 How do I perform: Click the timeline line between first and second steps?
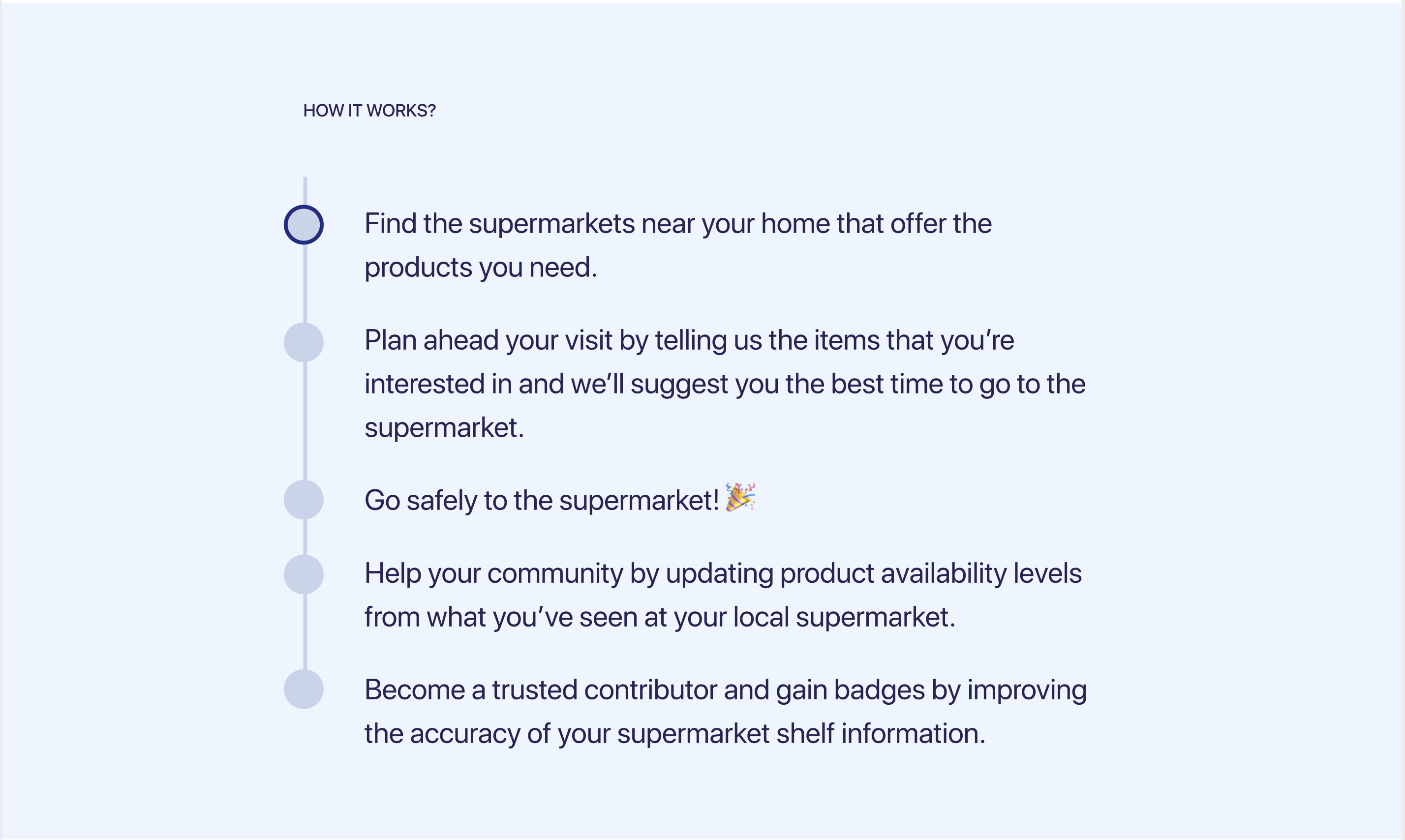coord(305,284)
